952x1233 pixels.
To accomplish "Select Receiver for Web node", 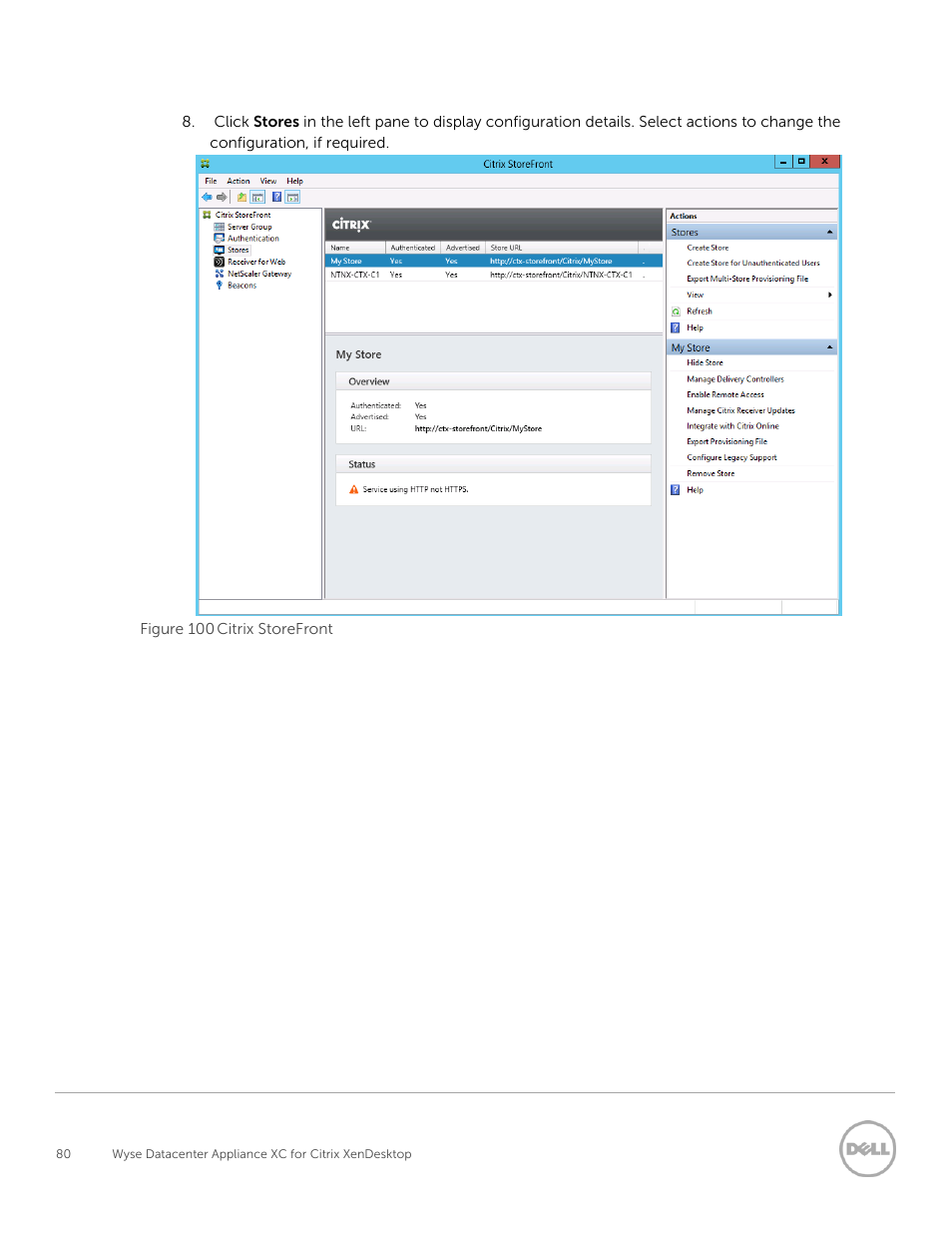I will click(x=256, y=262).
